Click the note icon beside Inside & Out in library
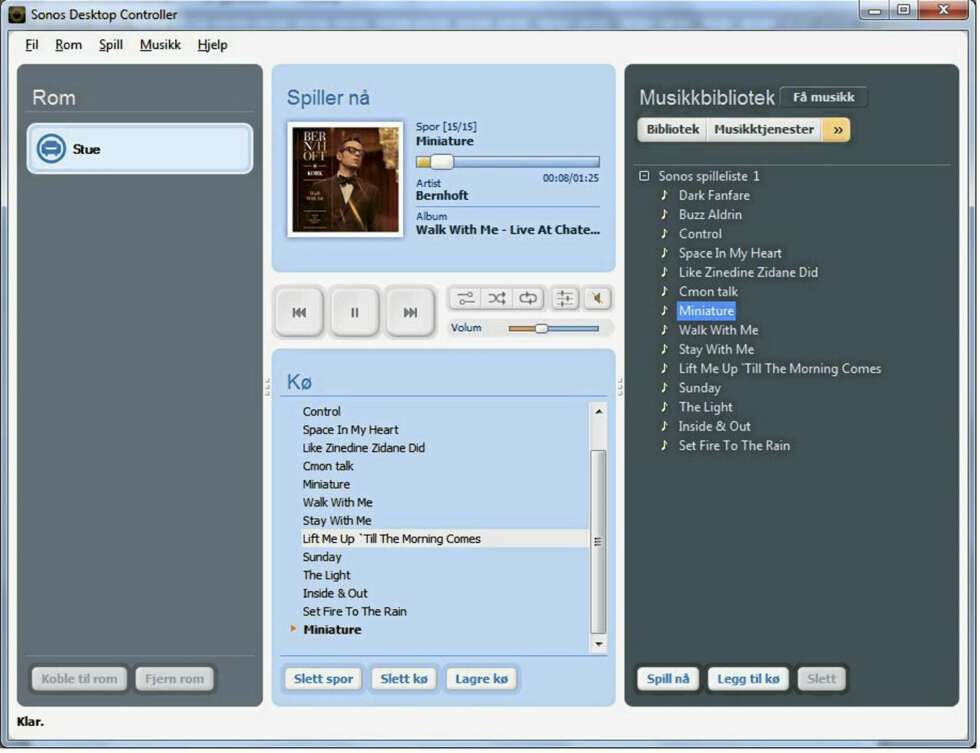980x753 pixels. point(664,426)
